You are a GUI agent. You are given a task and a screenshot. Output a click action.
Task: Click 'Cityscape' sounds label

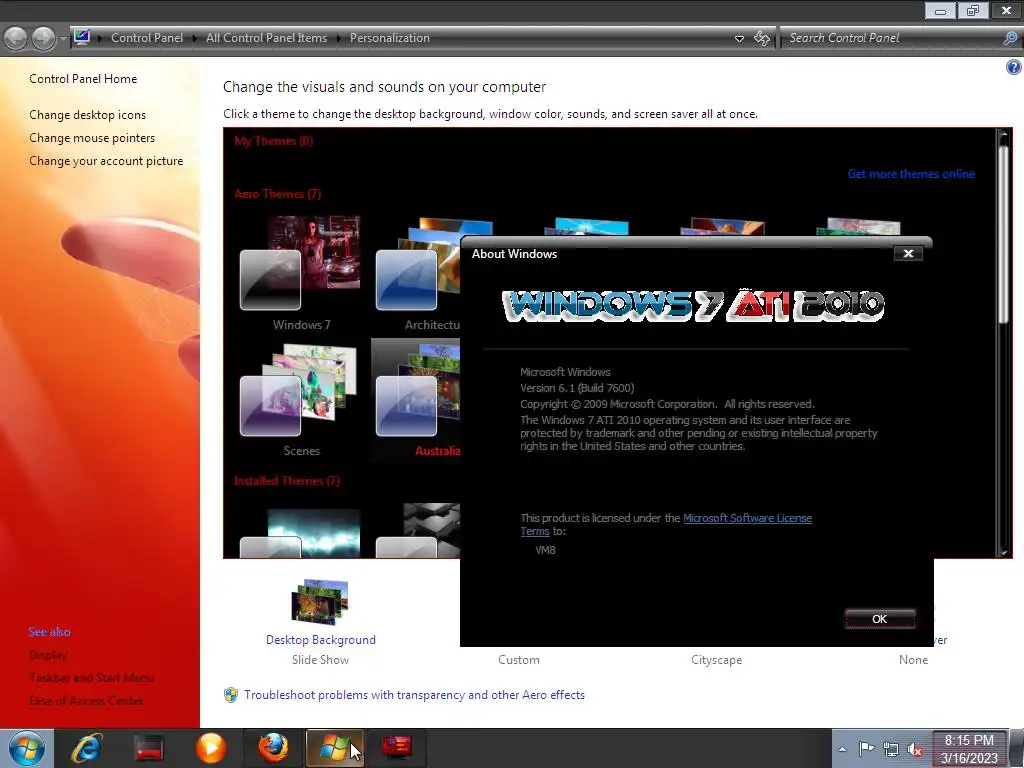pos(716,660)
